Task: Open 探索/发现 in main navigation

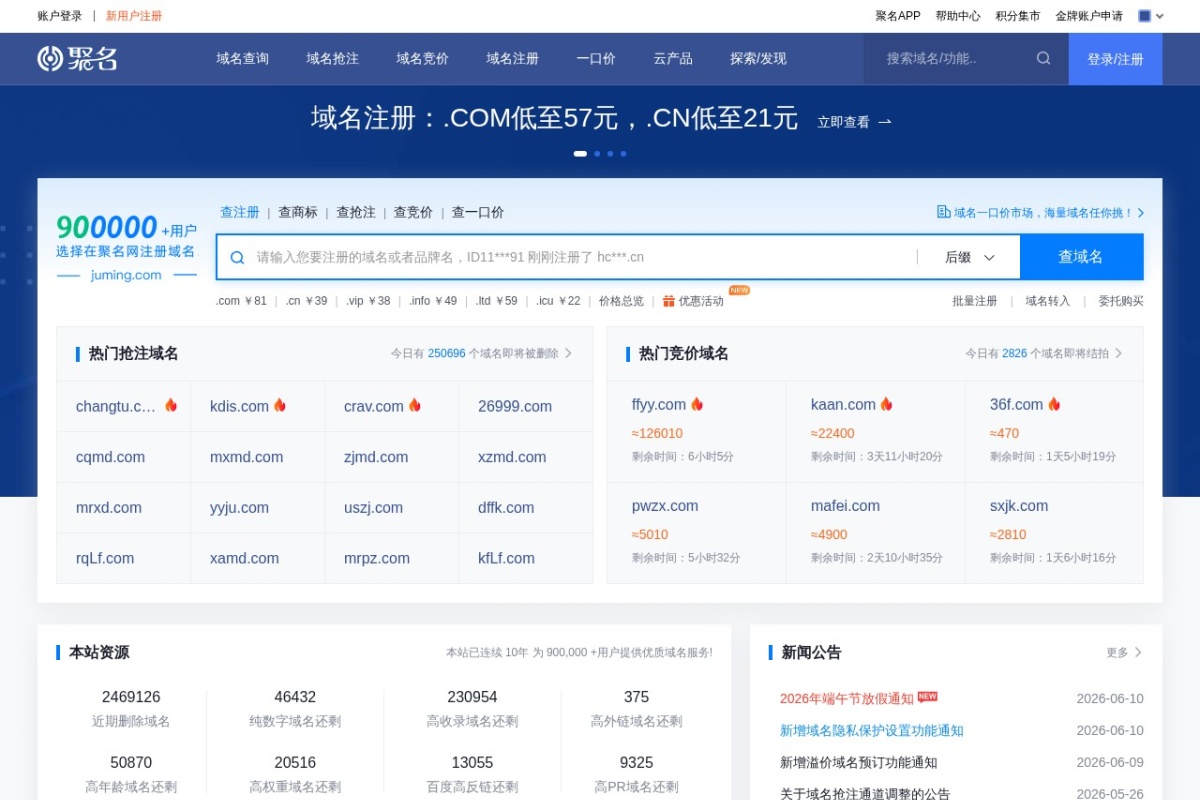Action: tap(758, 59)
